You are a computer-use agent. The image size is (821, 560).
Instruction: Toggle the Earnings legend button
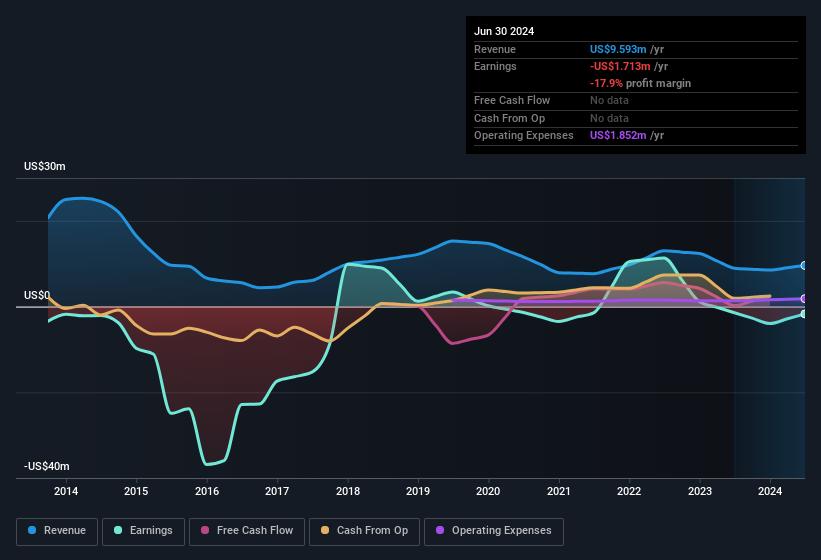click(x=143, y=531)
